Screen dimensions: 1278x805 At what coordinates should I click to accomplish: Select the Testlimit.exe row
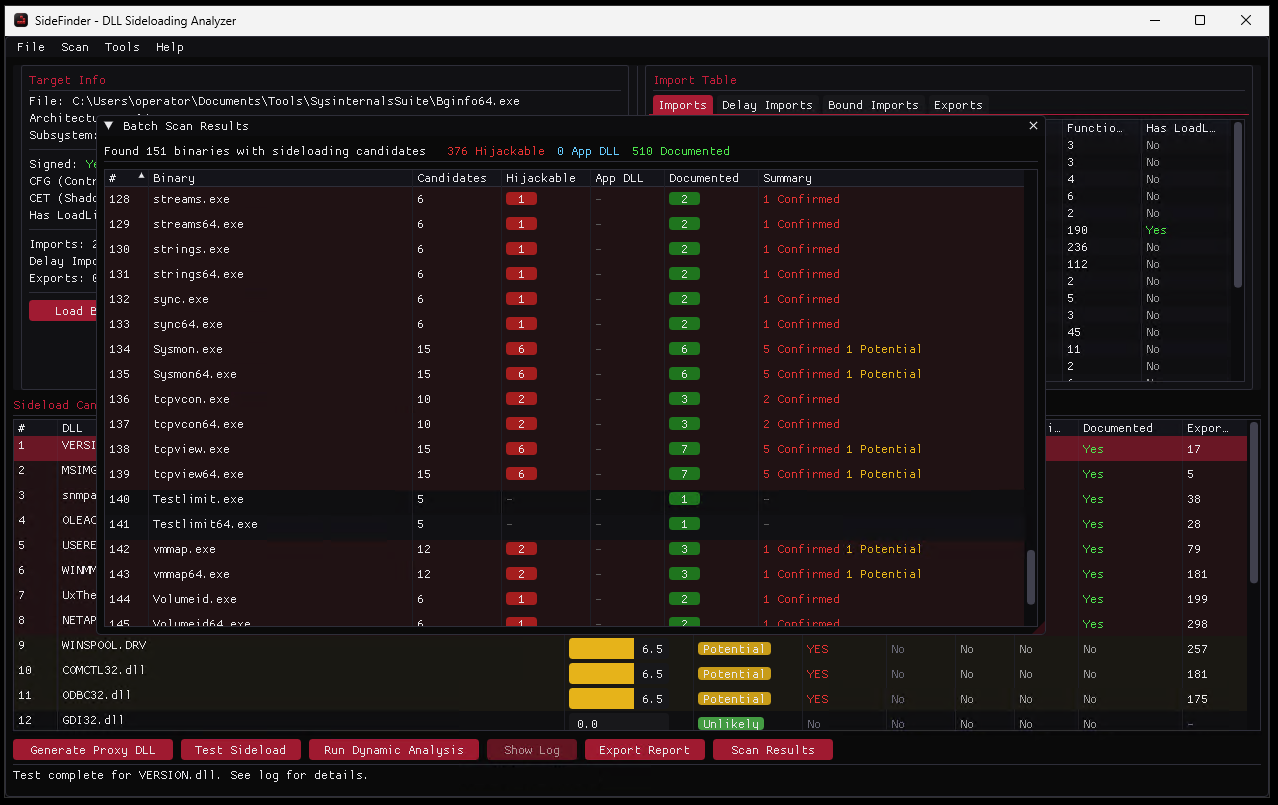(565, 499)
